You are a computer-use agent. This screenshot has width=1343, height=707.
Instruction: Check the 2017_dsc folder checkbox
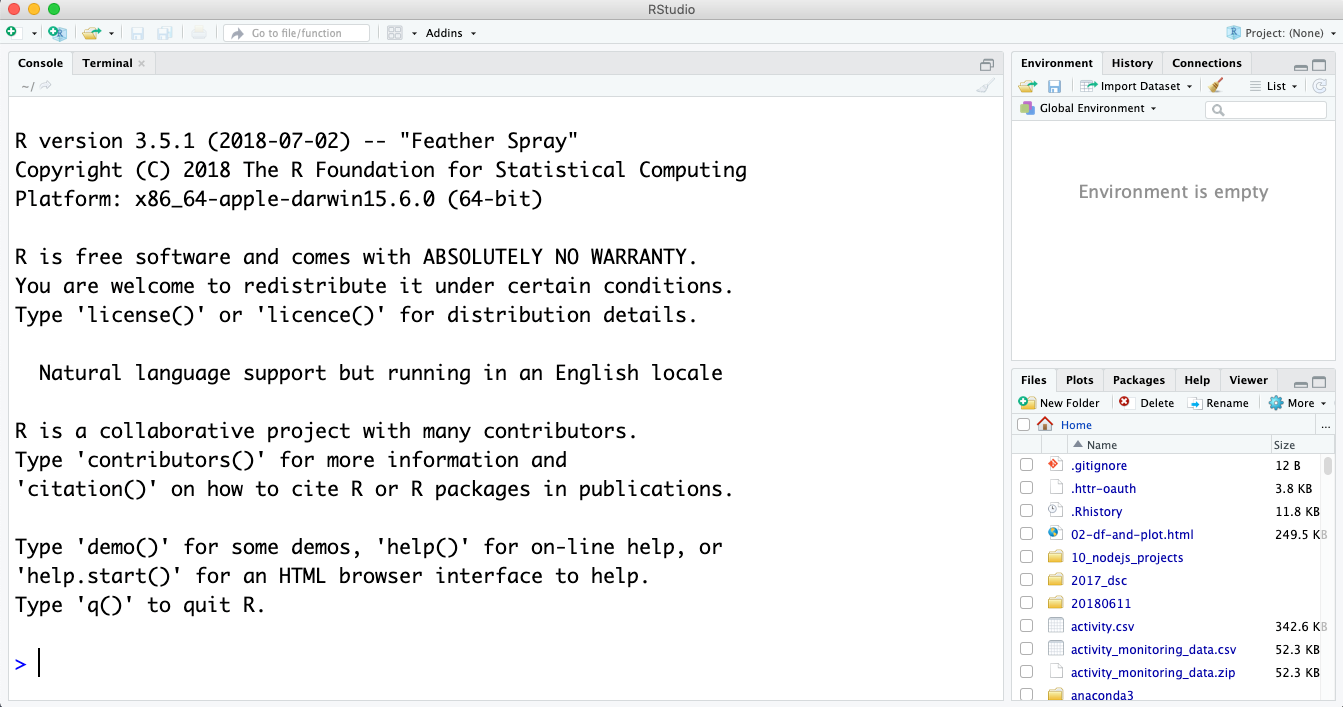(1026, 580)
